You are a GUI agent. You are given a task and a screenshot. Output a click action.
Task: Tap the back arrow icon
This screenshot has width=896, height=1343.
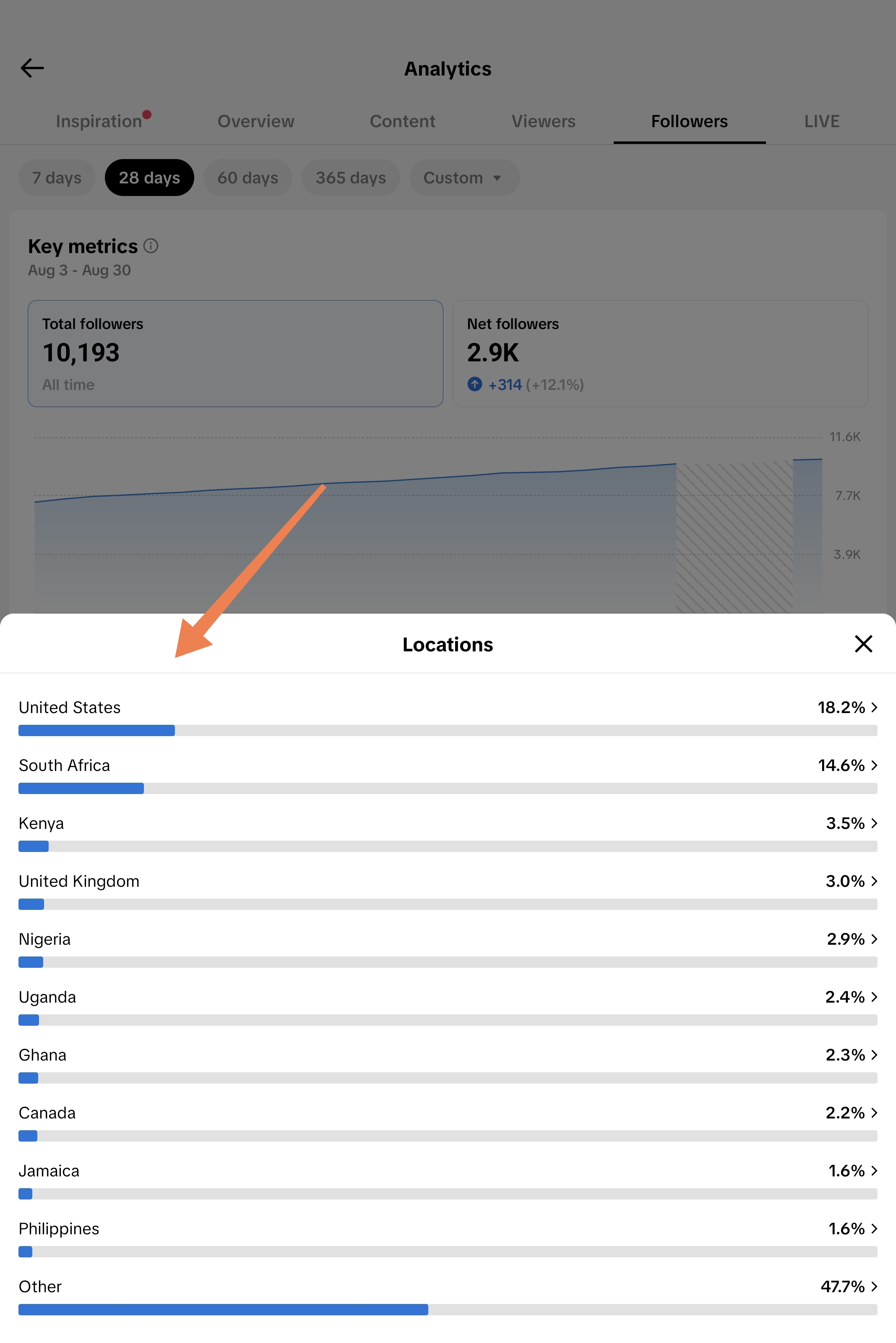click(x=32, y=68)
